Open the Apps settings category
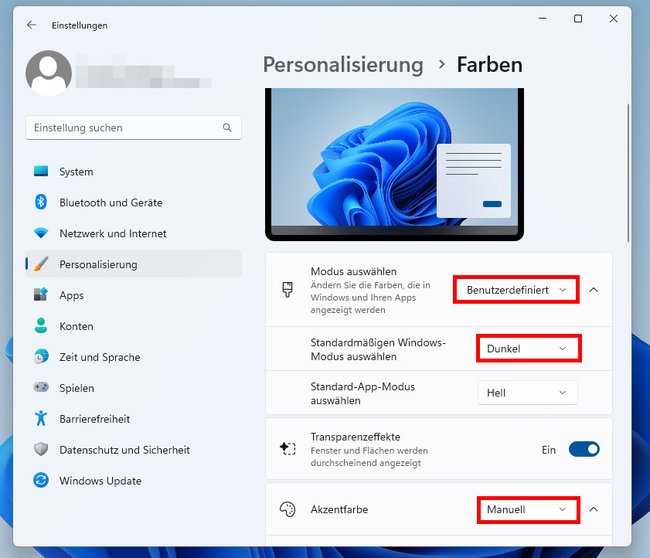Image resolution: width=650 pixels, height=558 pixels. (133, 295)
